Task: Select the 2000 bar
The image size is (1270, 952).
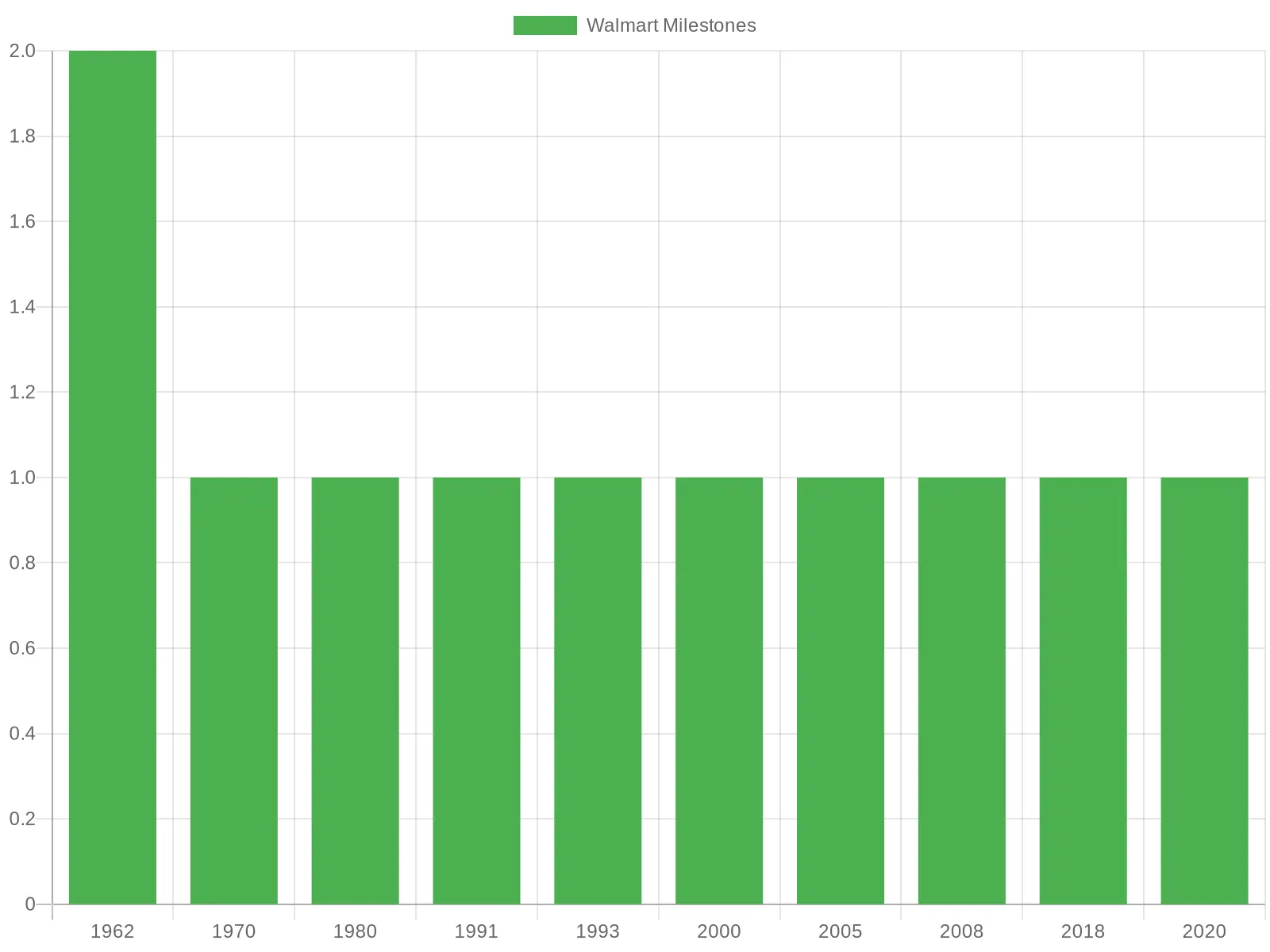Action: click(x=719, y=690)
